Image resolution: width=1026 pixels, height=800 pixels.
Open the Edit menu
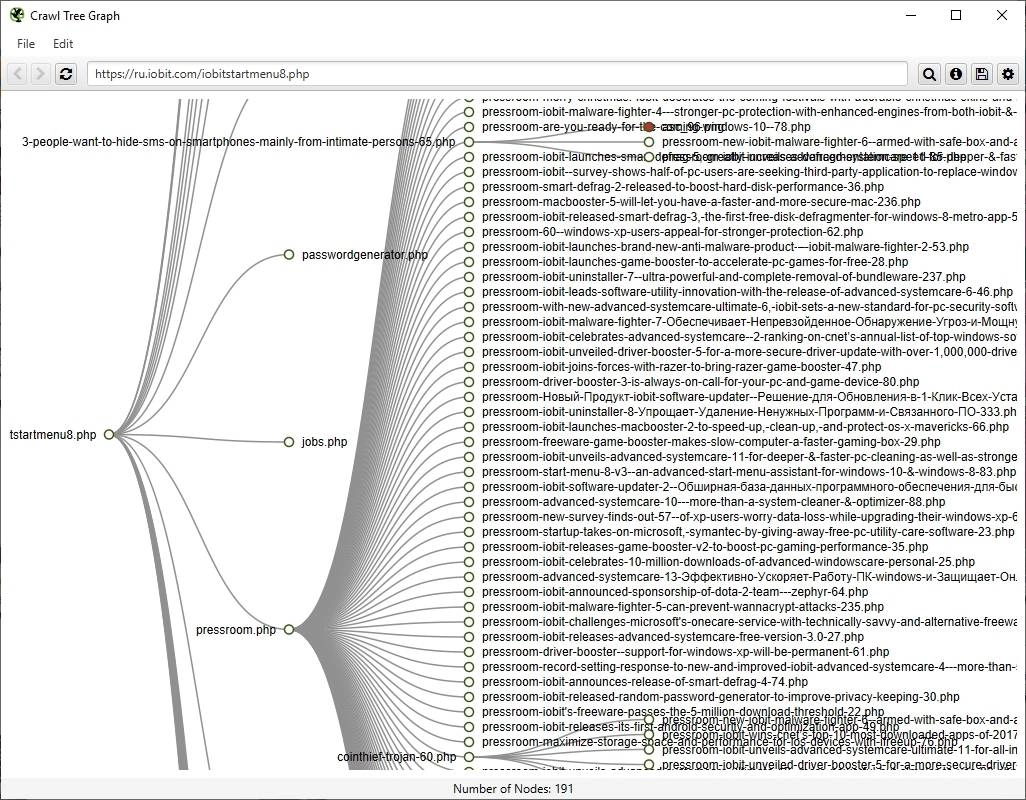click(63, 44)
